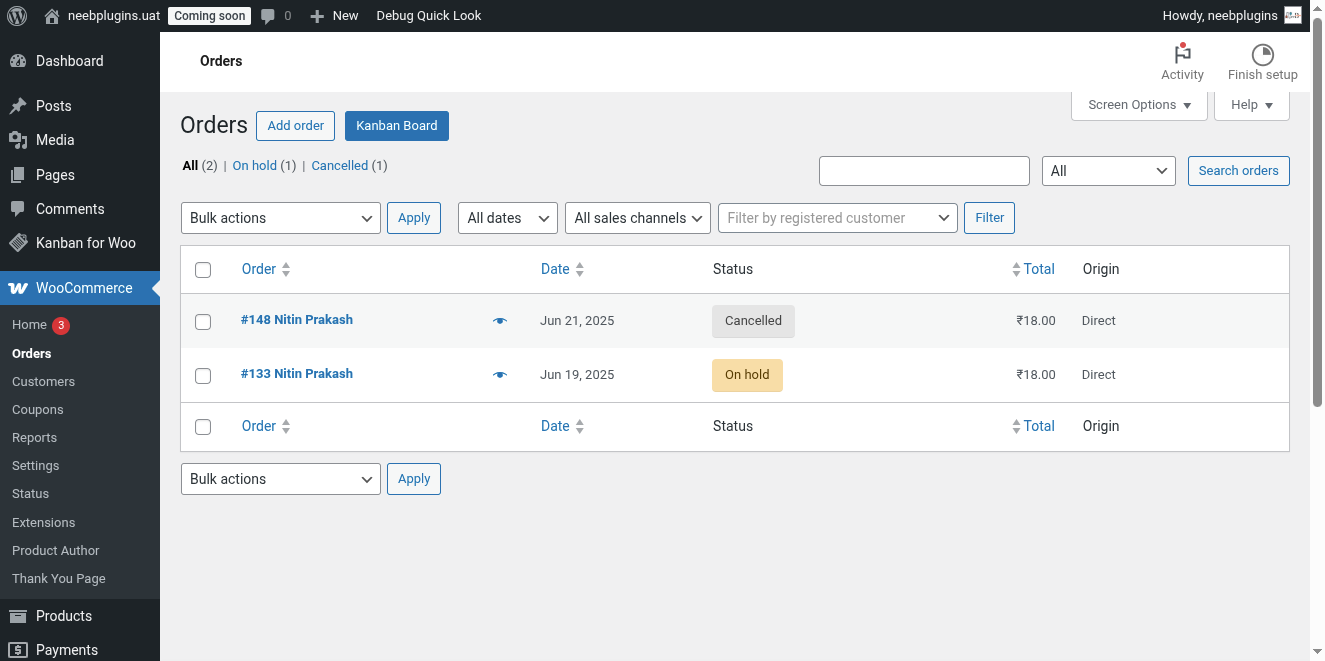Open order #148 Nitin Prakash
This screenshot has width=1325, height=661.
tap(296, 319)
